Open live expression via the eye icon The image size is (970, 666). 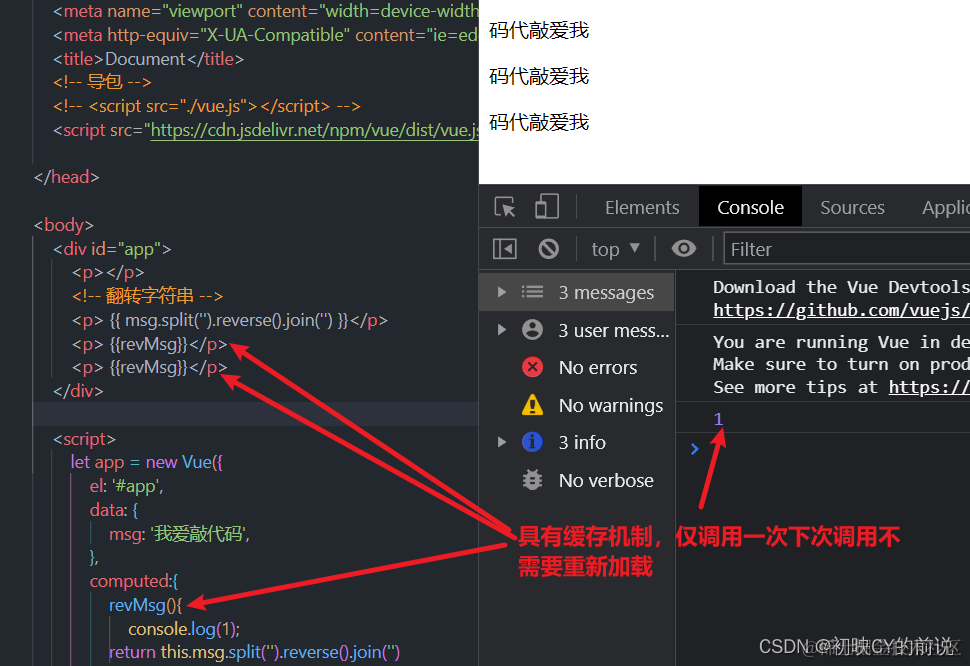tap(684, 249)
